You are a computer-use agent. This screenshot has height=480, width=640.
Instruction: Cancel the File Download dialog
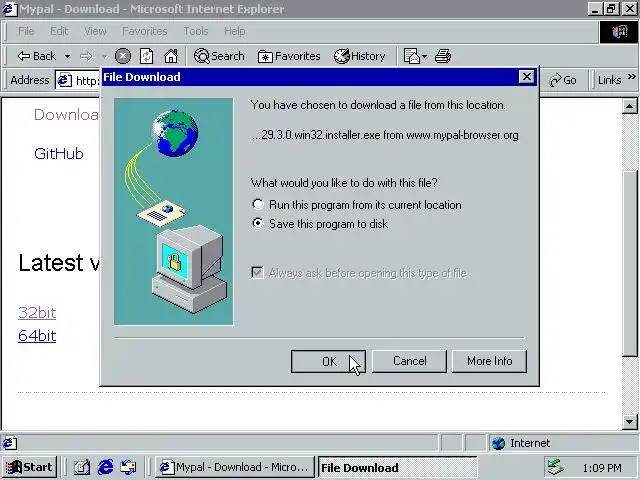409,361
